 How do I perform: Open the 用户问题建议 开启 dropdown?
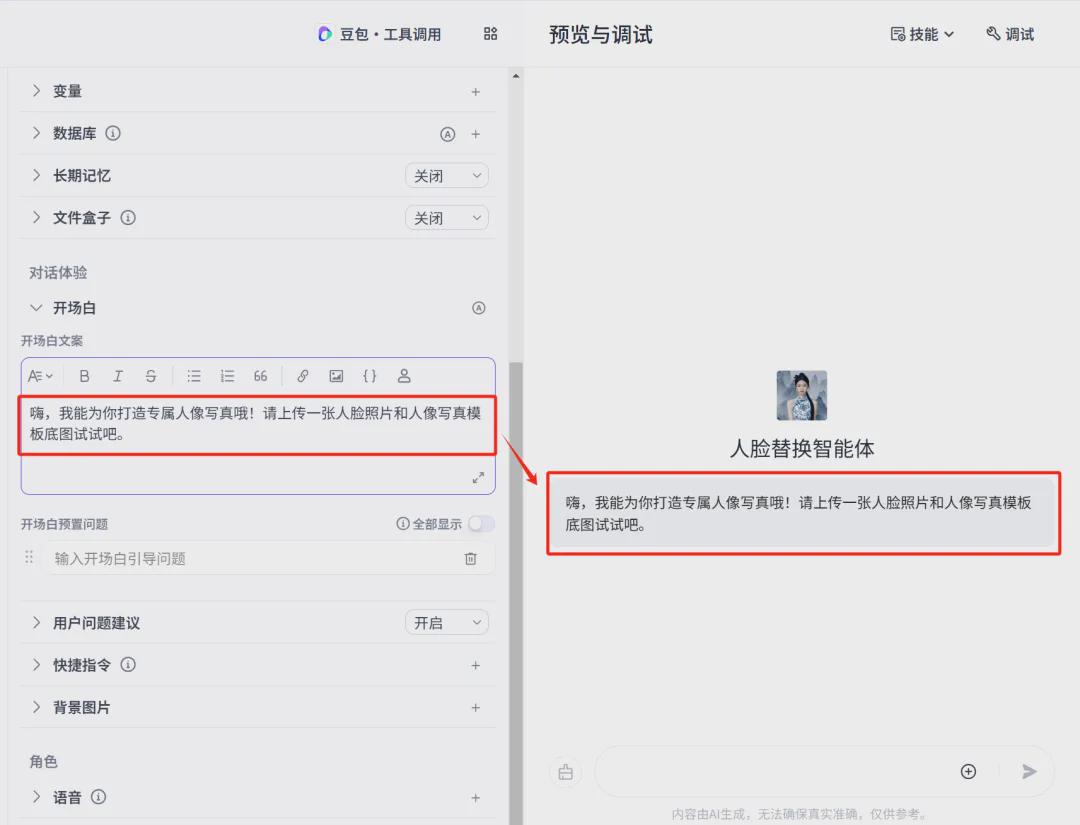click(x=446, y=621)
